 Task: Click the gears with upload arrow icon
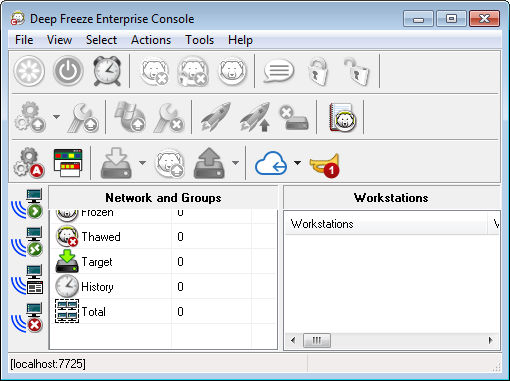(30, 117)
